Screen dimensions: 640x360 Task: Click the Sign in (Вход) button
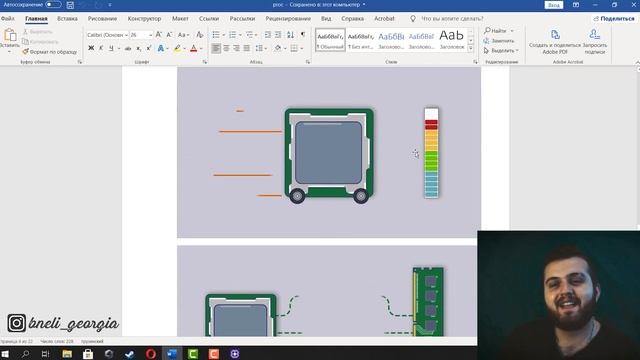(x=554, y=5)
